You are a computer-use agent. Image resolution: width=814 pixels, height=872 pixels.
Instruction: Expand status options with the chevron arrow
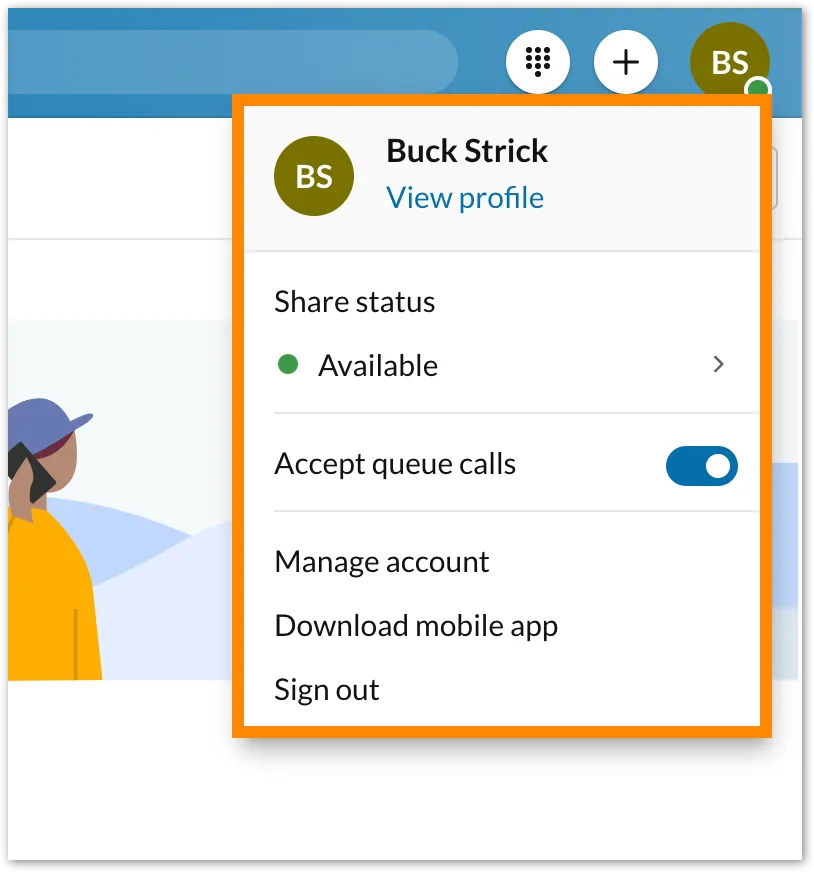pyautogui.click(x=718, y=365)
